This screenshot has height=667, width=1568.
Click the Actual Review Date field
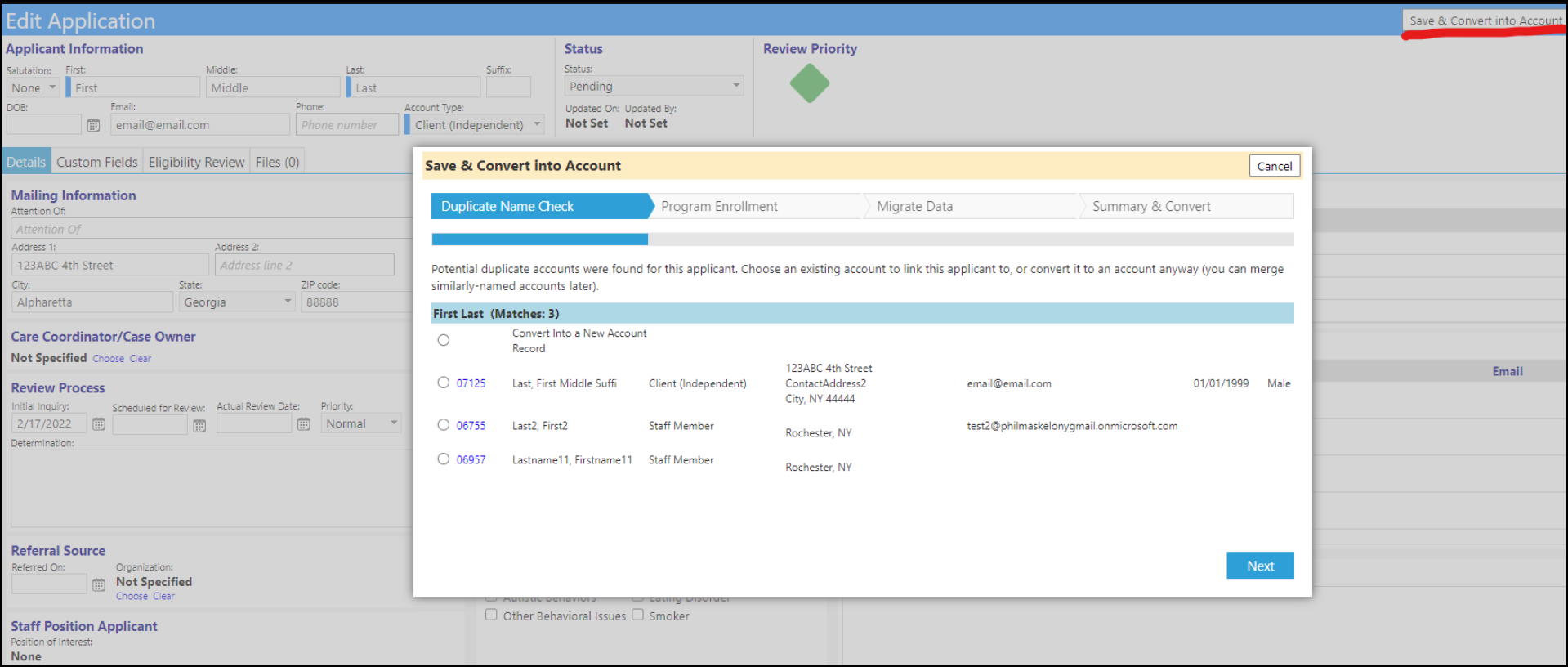(x=254, y=423)
